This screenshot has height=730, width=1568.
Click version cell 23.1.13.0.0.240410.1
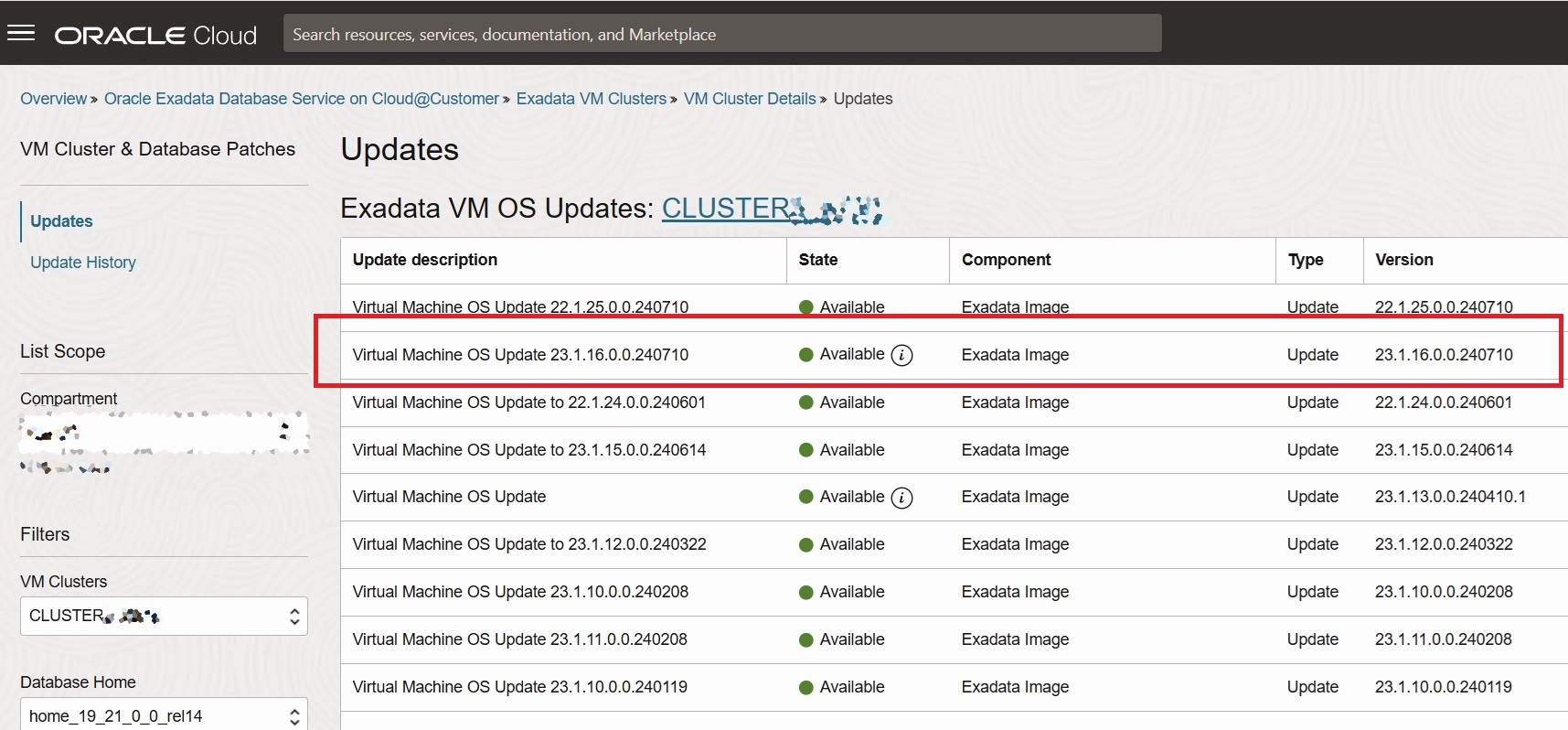pyautogui.click(x=1450, y=497)
